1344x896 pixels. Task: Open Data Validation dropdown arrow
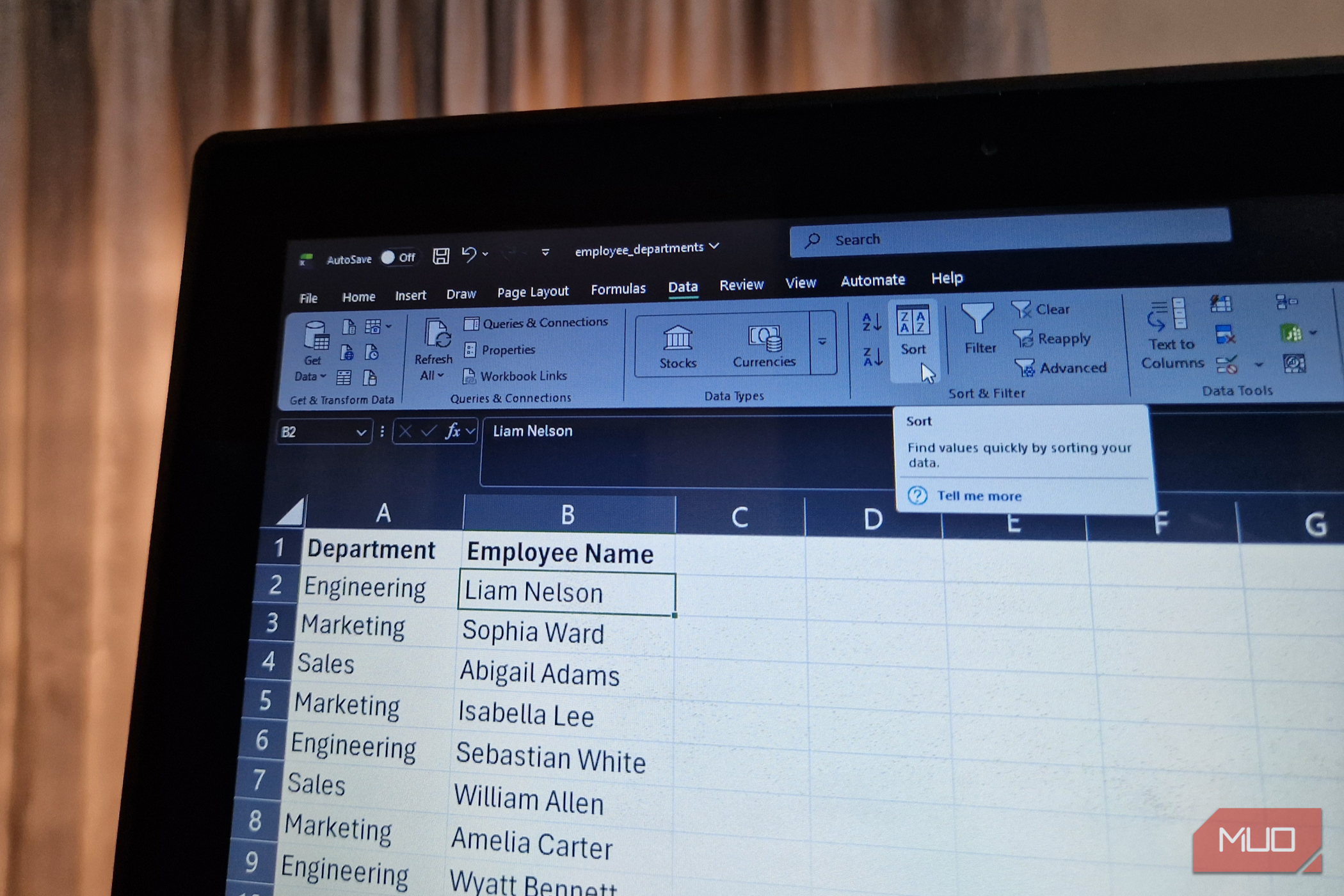point(1259,364)
